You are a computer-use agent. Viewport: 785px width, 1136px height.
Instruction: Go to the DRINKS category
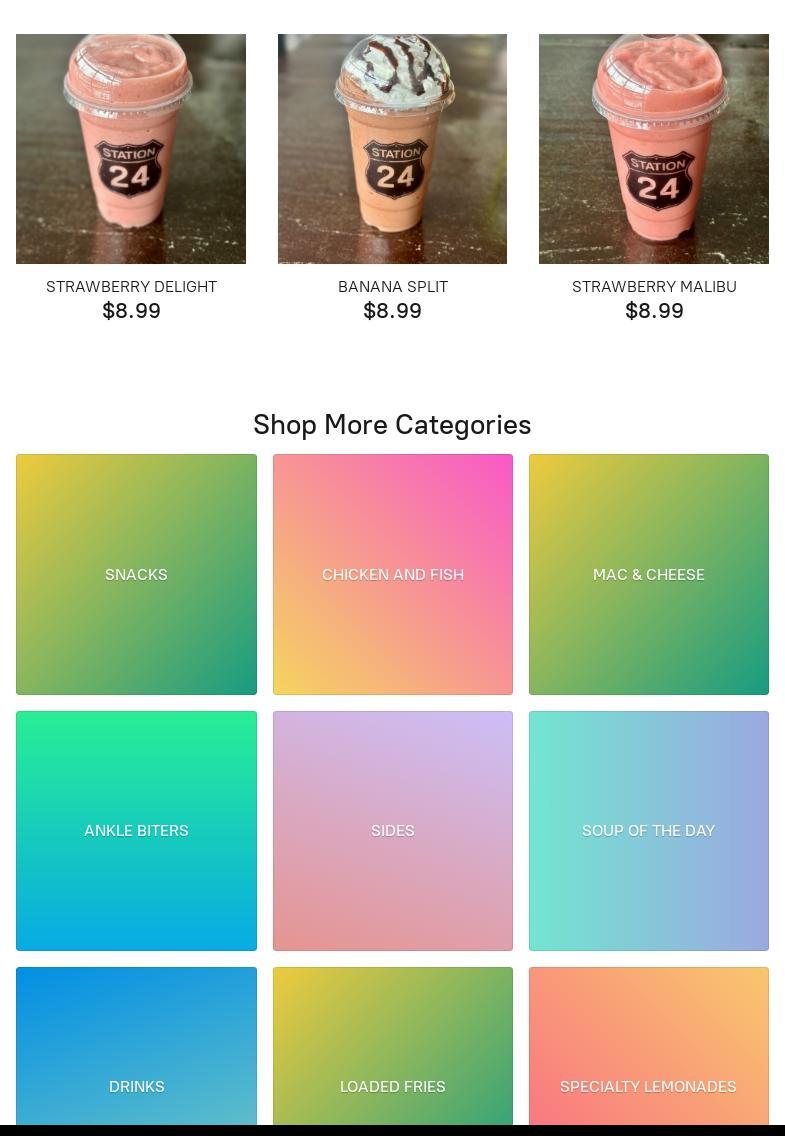point(136,1046)
